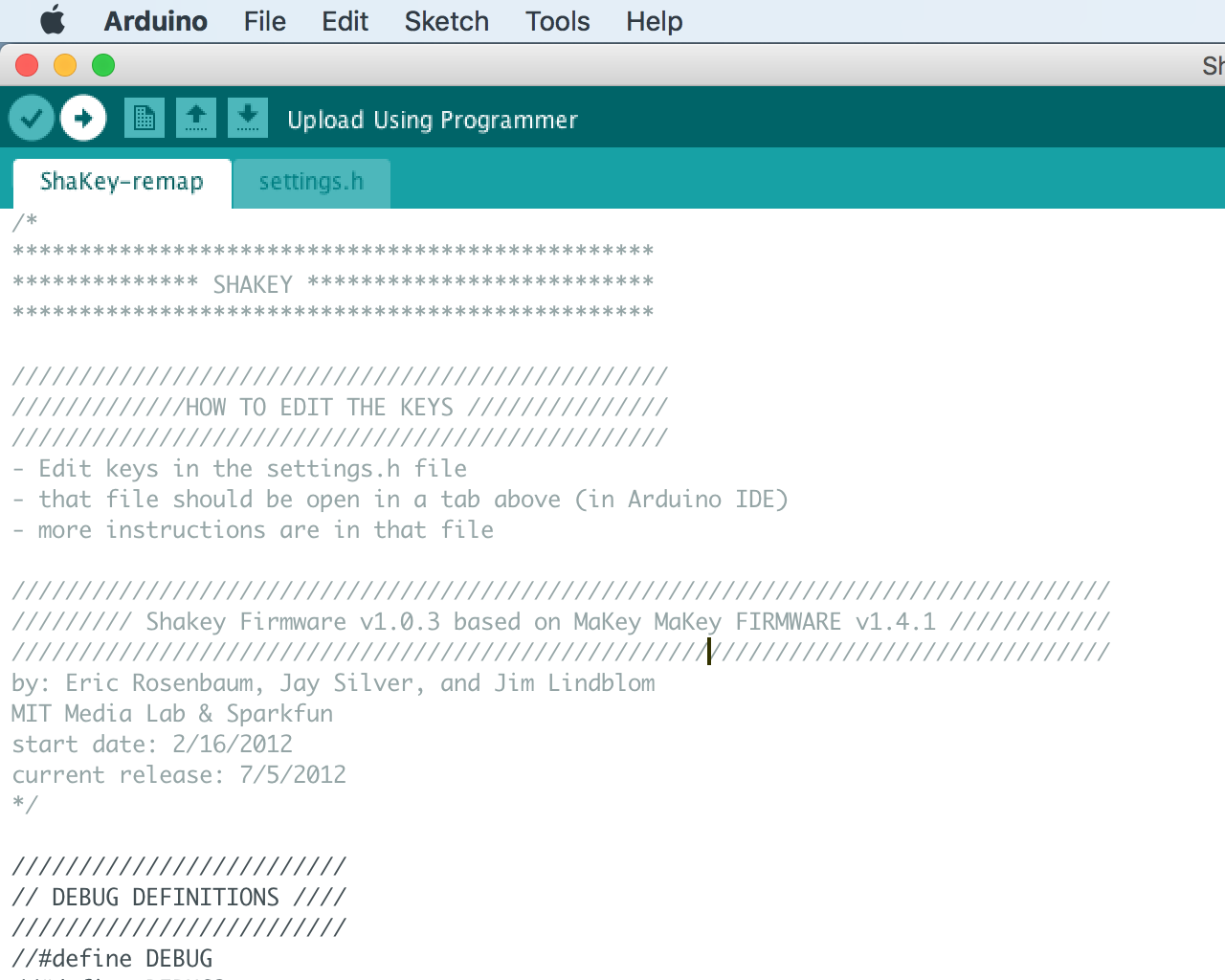The width and height of the screenshot is (1225, 980).
Task: Click the 'DEBUG DEFINITIONS' comment line
Action: (x=179, y=898)
